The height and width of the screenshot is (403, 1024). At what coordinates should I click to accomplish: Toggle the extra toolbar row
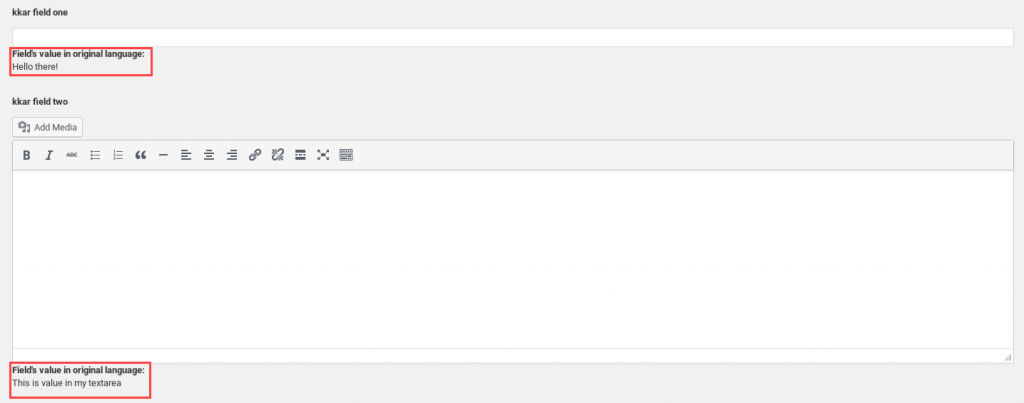point(346,155)
